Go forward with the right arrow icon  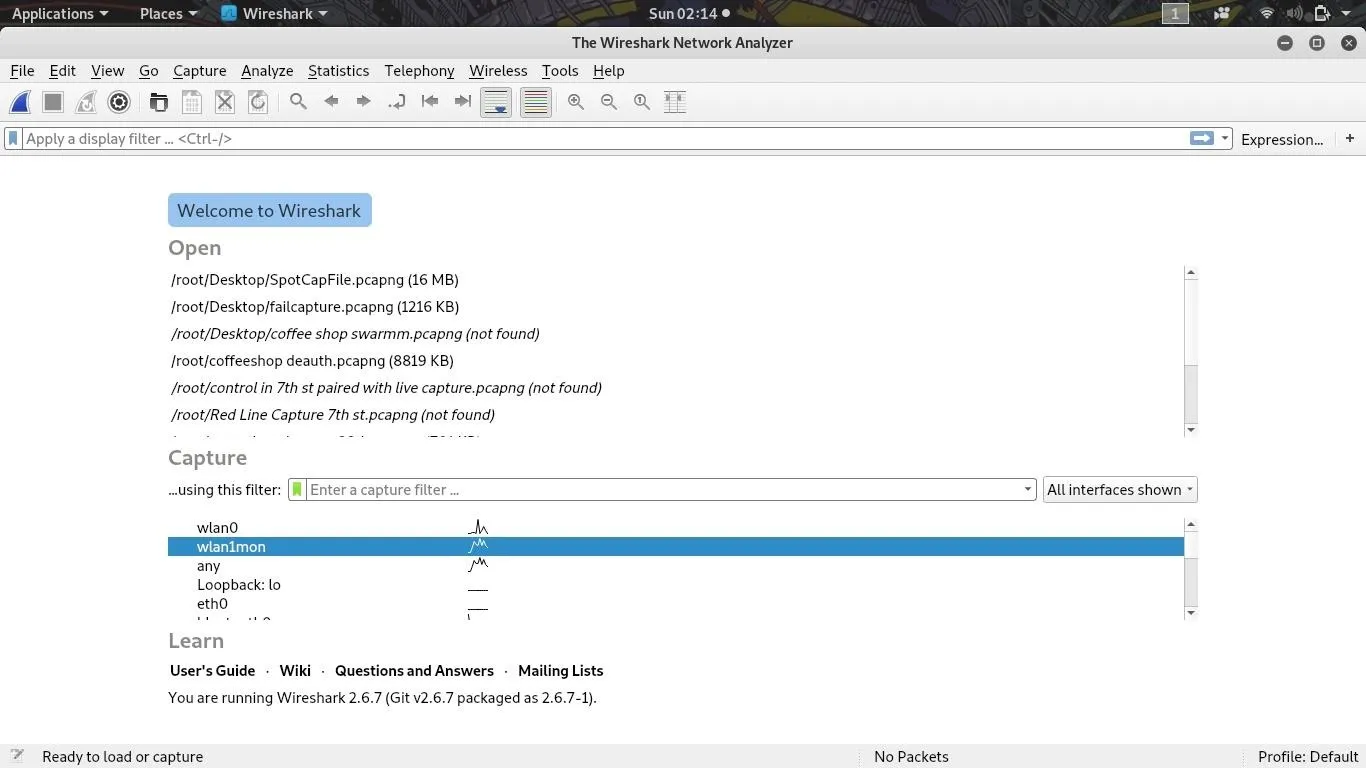(x=364, y=101)
